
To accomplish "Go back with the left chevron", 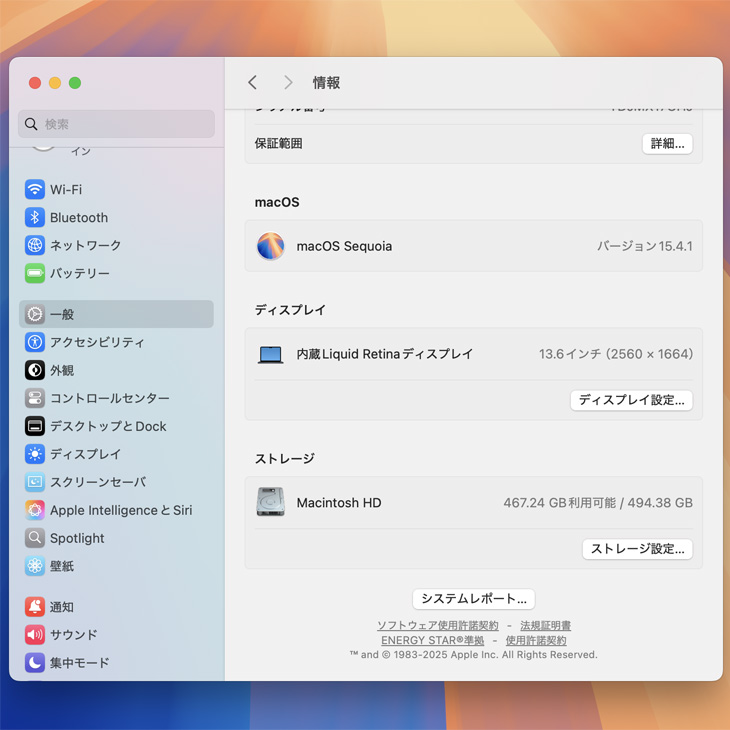I will (x=253, y=83).
